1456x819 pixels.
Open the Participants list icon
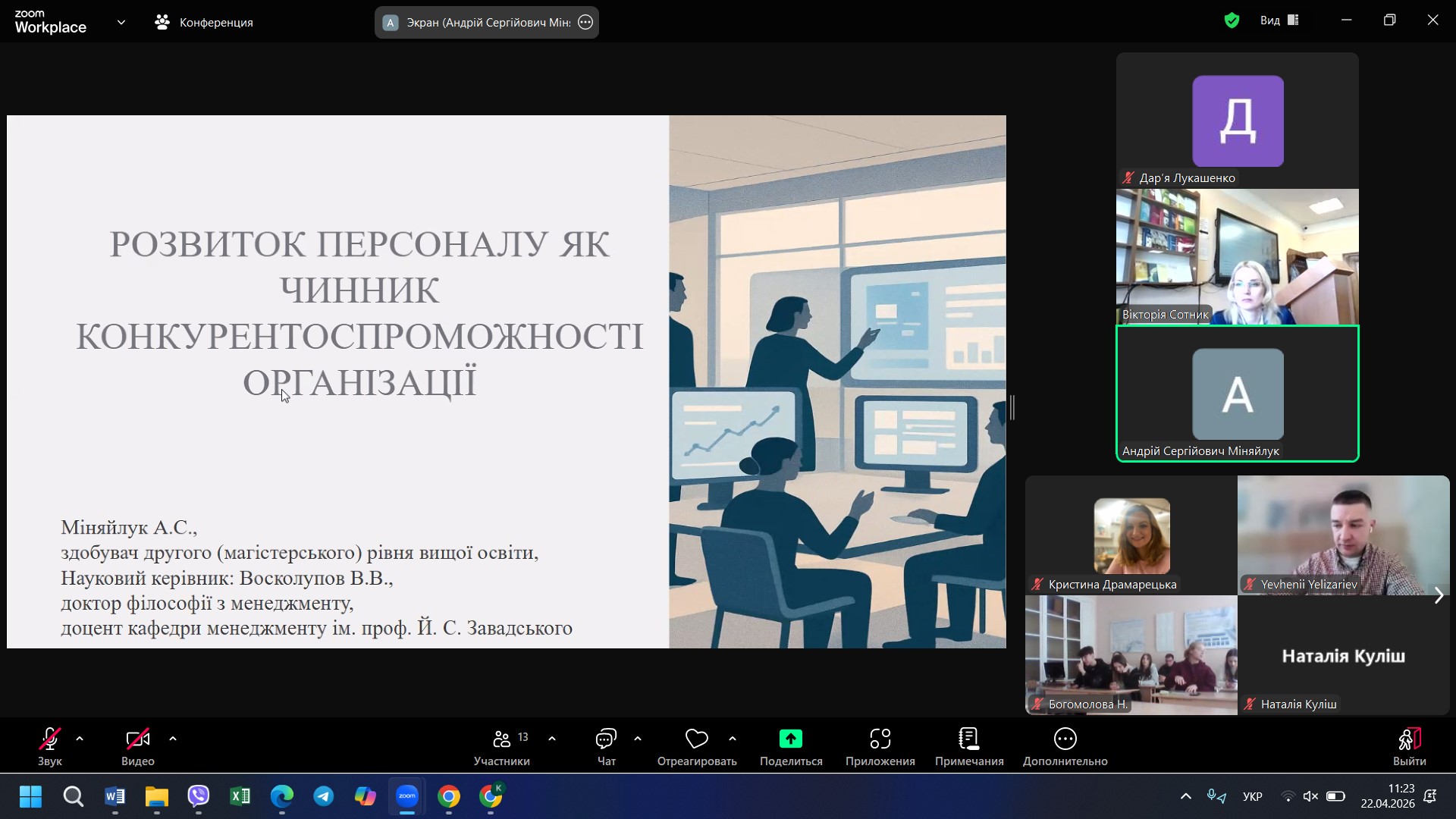coord(502,739)
